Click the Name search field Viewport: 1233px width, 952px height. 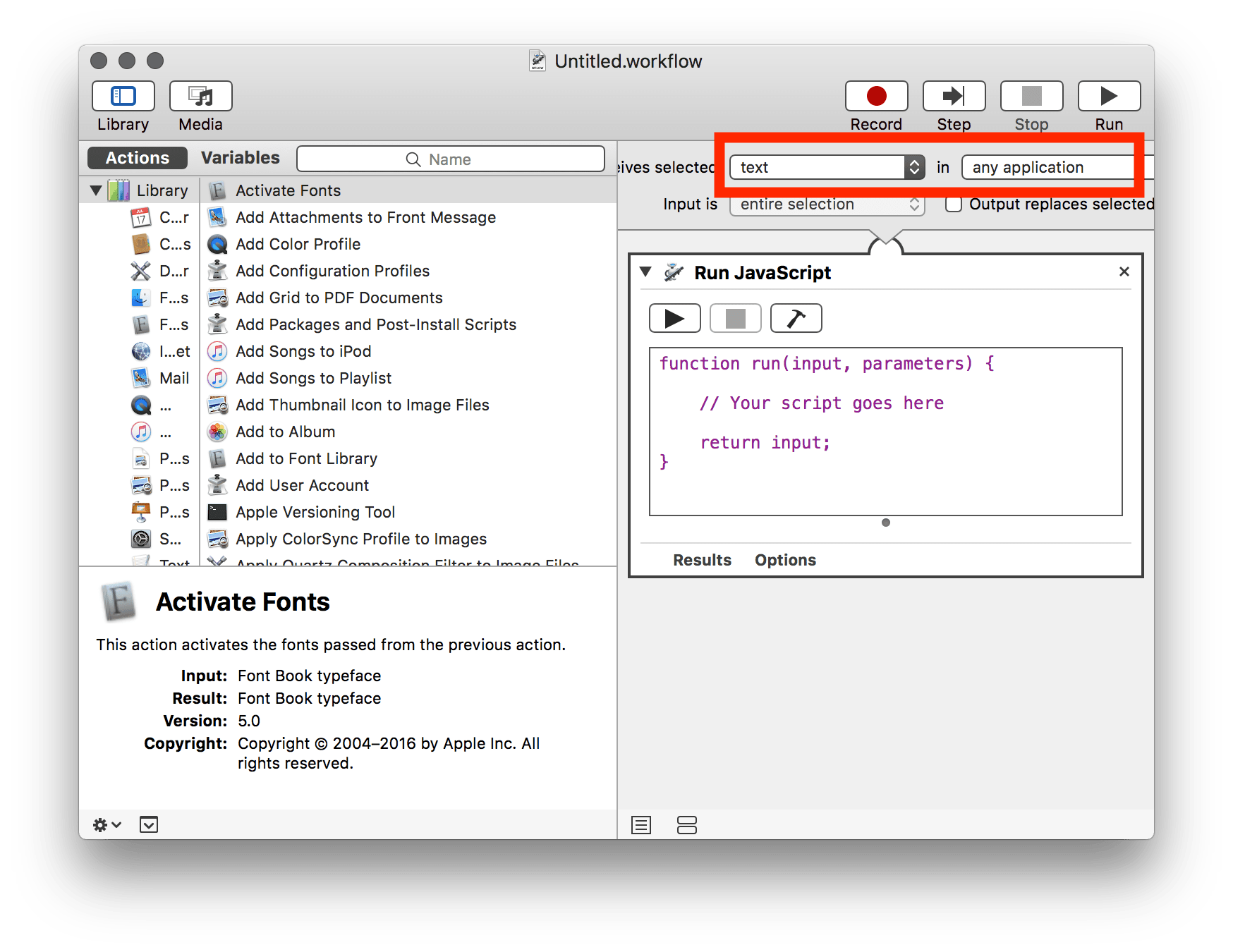pyautogui.click(x=450, y=159)
